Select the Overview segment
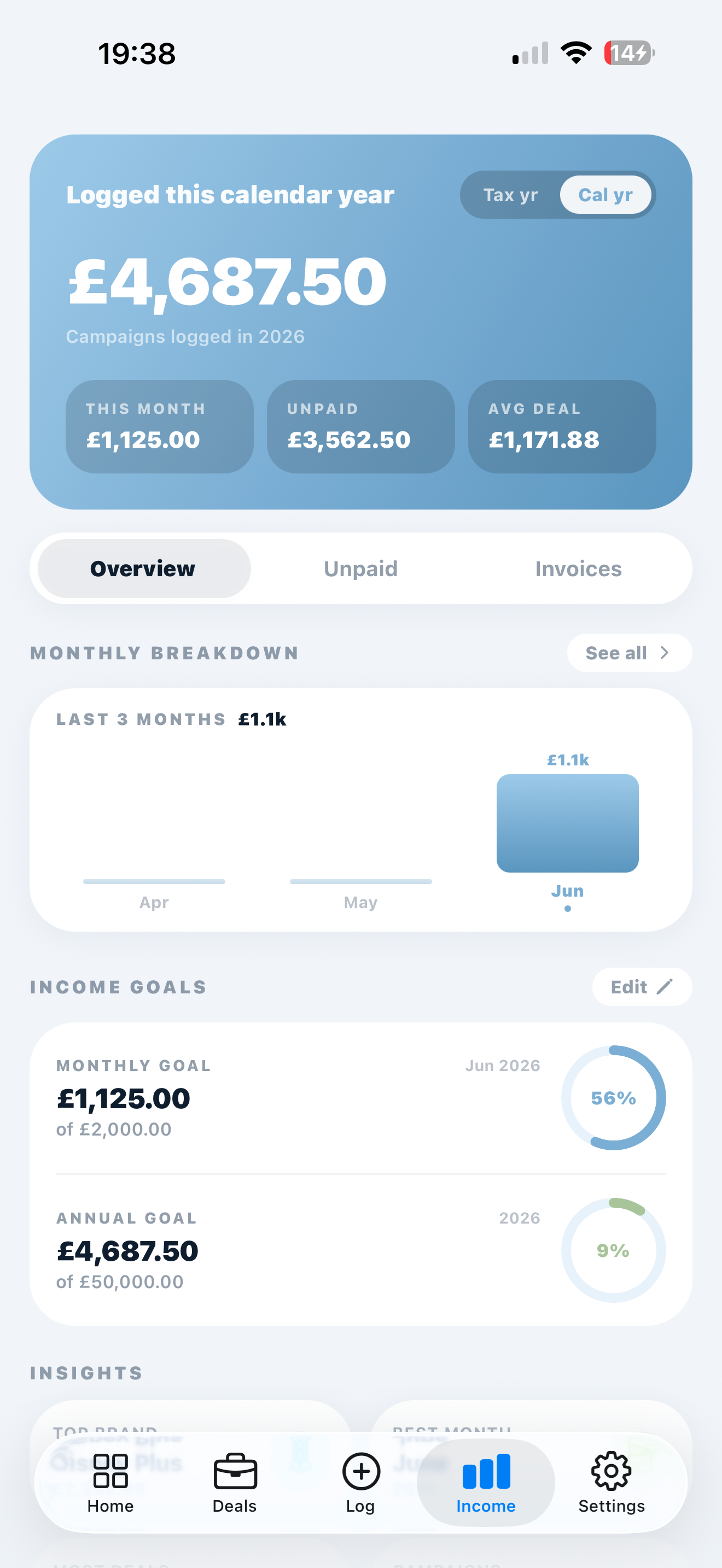The image size is (722, 1568). tap(144, 569)
